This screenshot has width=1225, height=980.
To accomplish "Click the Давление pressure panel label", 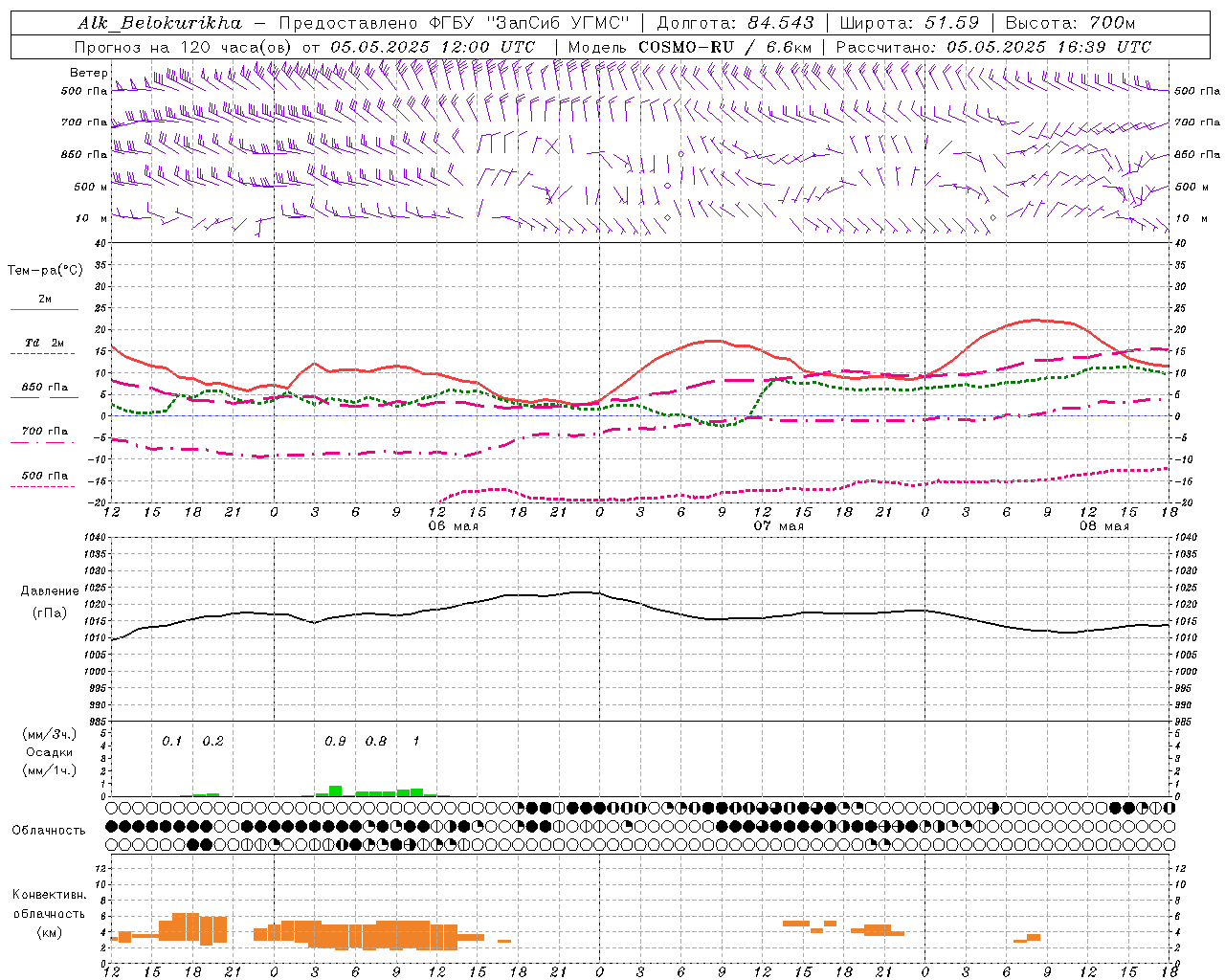I will click(x=50, y=591).
